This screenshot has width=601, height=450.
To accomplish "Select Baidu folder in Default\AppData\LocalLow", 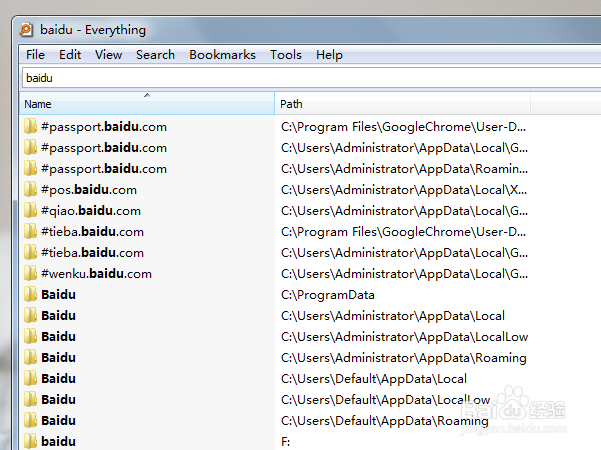I will (x=58, y=399).
